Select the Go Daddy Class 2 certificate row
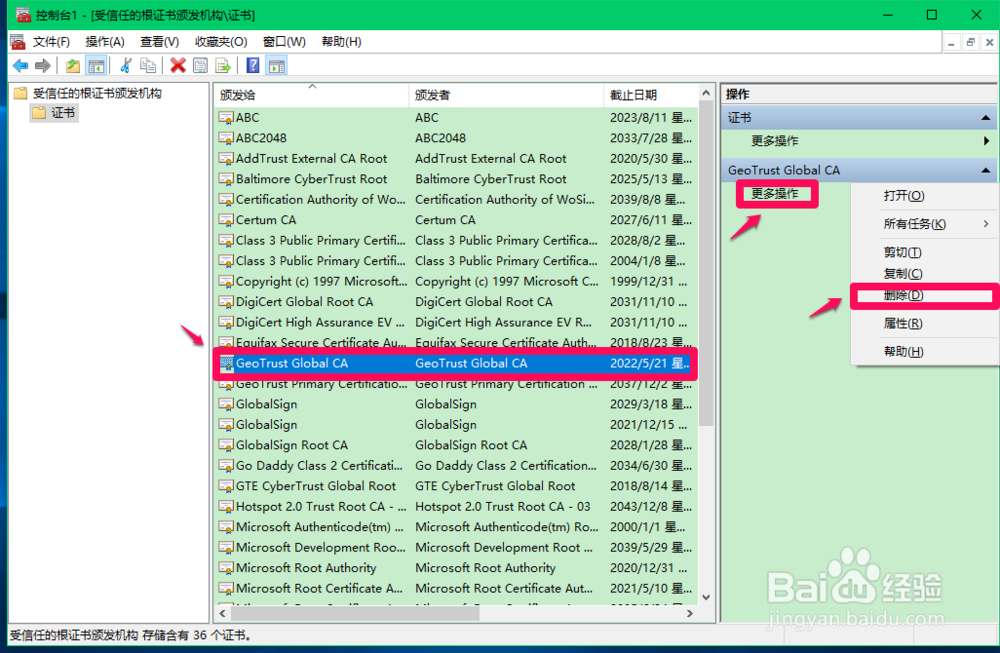Screen dimensions: 1000x653 [x=456, y=466]
